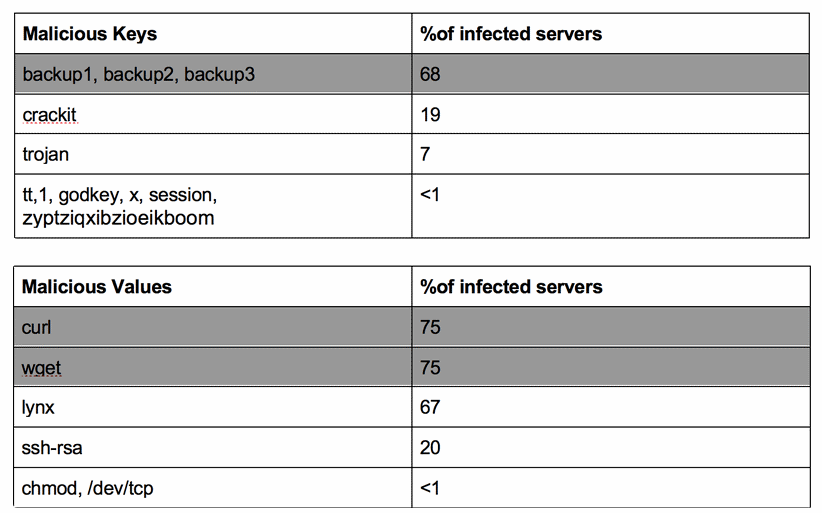Select the "trojan" key cell

(46, 155)
